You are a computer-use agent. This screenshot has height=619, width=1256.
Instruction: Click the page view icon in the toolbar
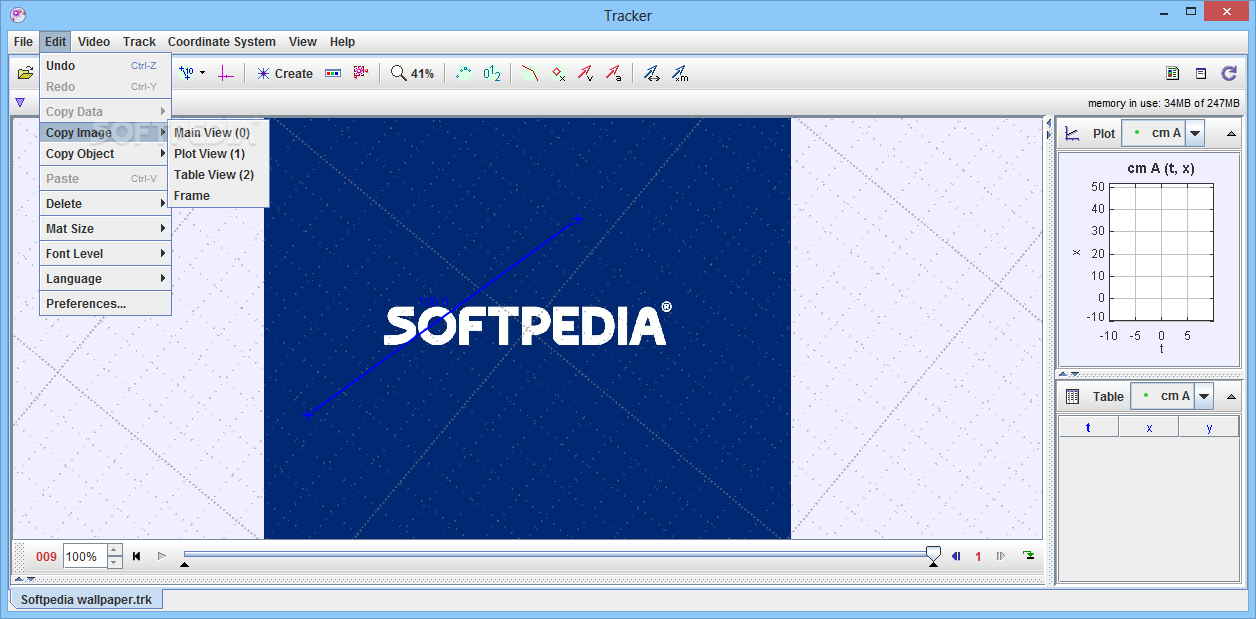[1173, 73]
